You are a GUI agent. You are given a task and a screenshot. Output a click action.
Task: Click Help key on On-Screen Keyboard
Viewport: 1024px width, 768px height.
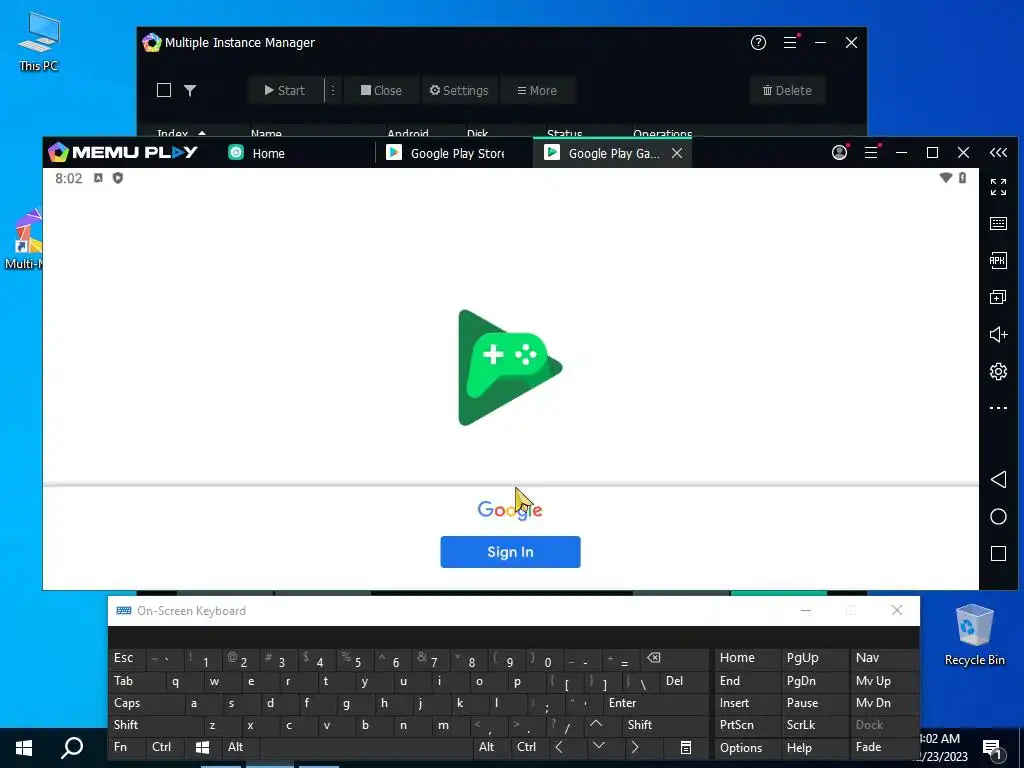coord(814,748)
